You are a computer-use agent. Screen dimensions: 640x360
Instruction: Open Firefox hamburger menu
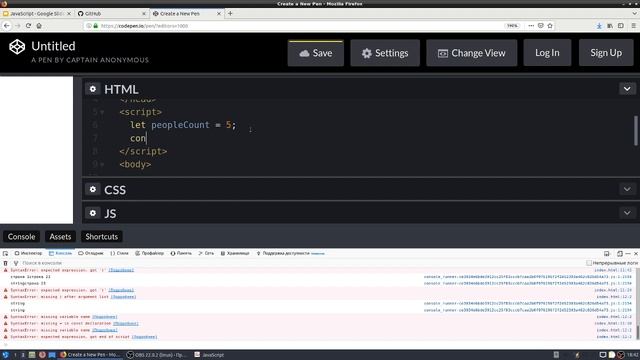634,26
